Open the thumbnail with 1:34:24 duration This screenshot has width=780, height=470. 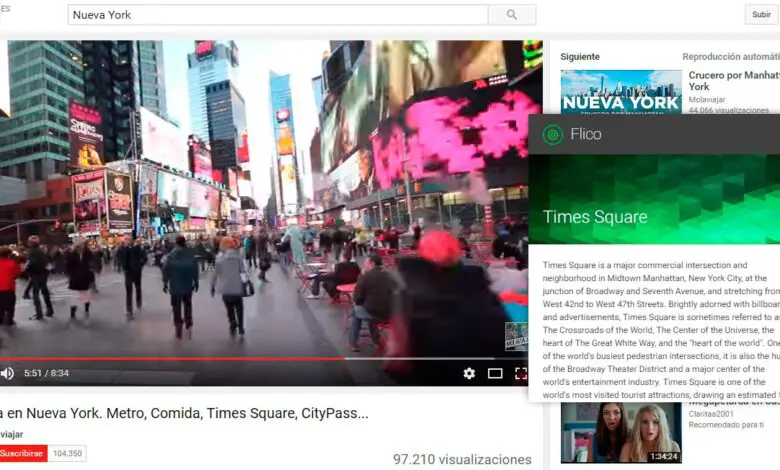point(621,433)
